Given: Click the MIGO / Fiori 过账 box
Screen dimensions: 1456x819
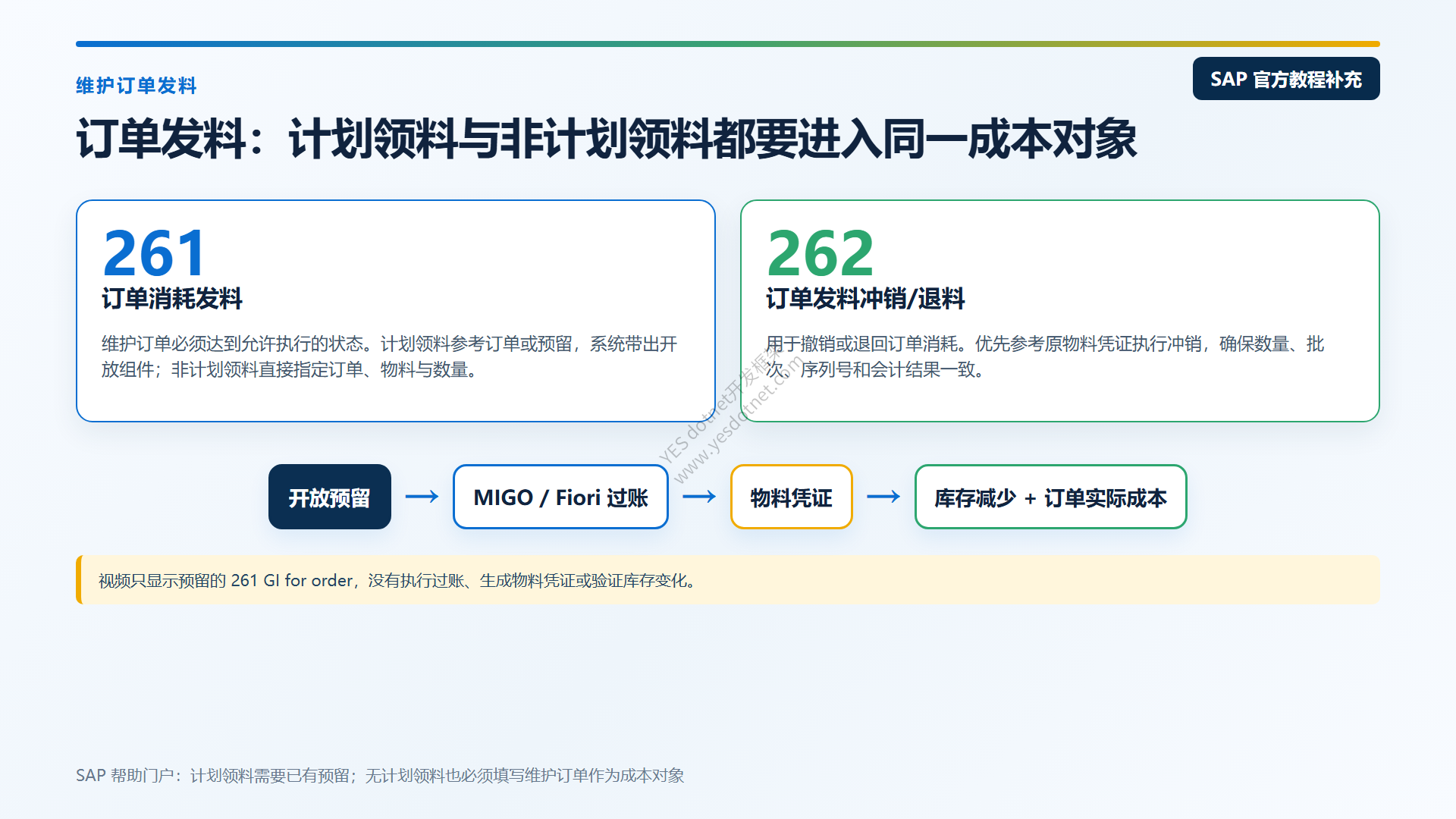Looking at the screenshot, I should click(560, 497).
